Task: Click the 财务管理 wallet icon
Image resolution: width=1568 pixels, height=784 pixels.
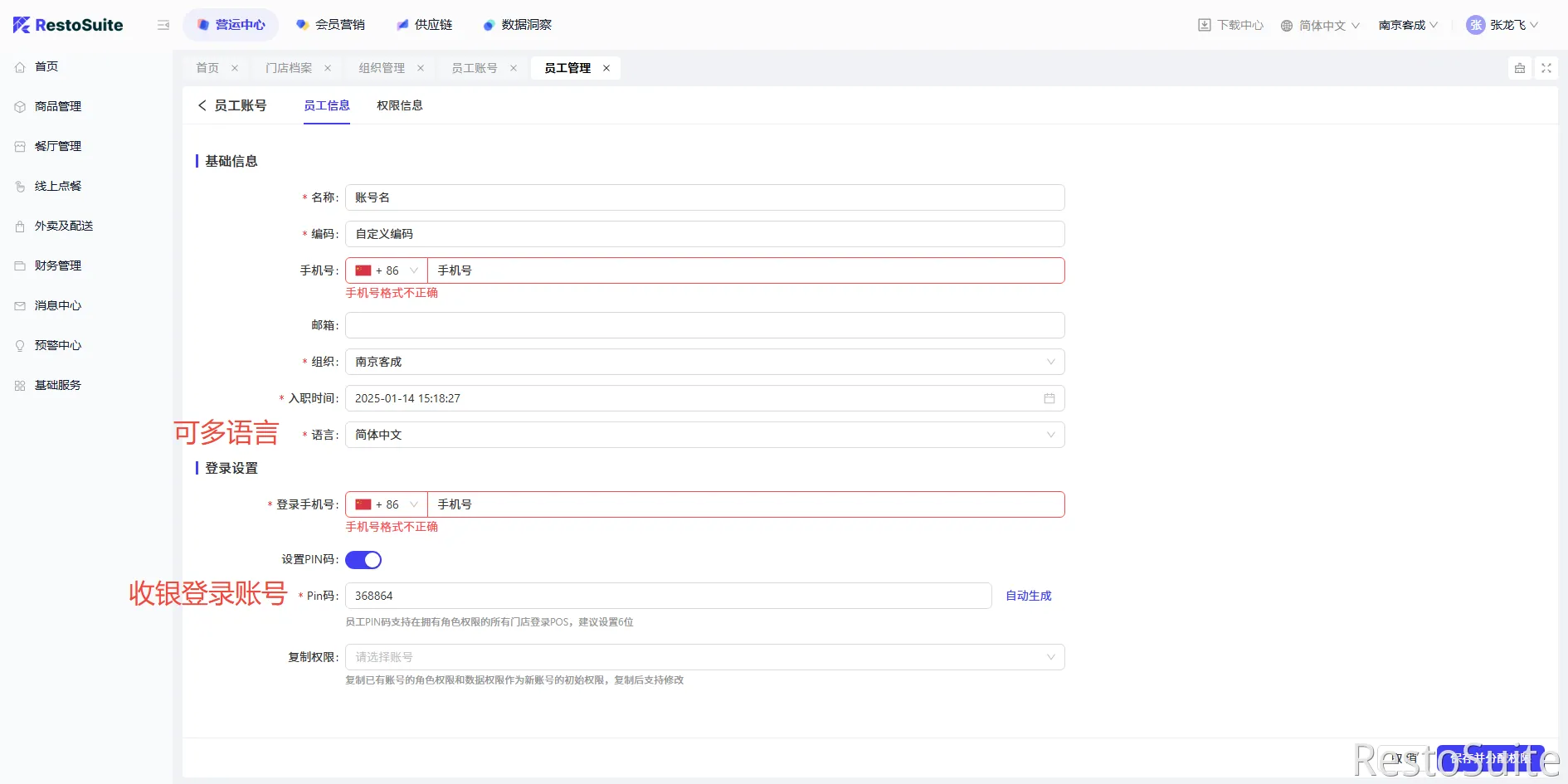Action: [x=20, y=265]
